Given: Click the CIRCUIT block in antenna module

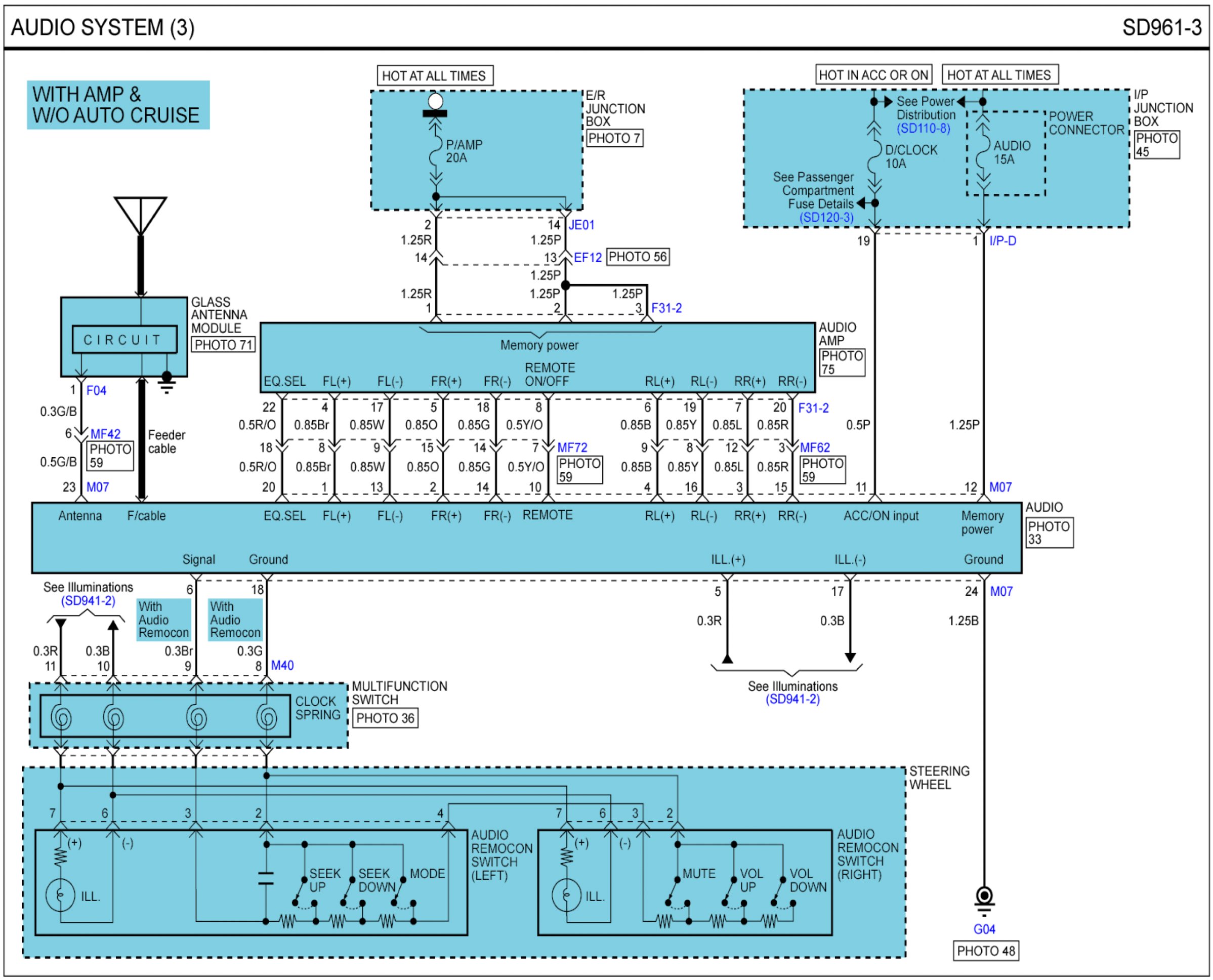Looking at the screenshot, I should [124, 339].
